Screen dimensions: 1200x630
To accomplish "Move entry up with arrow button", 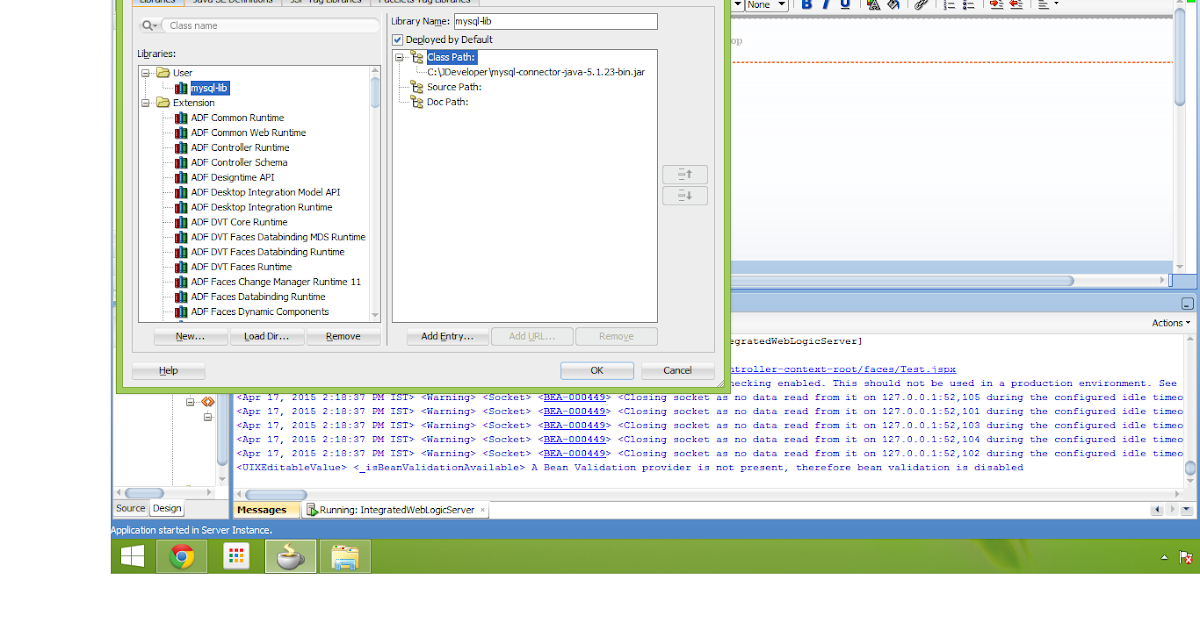I will pyautogui.click(x=685, y=174).
